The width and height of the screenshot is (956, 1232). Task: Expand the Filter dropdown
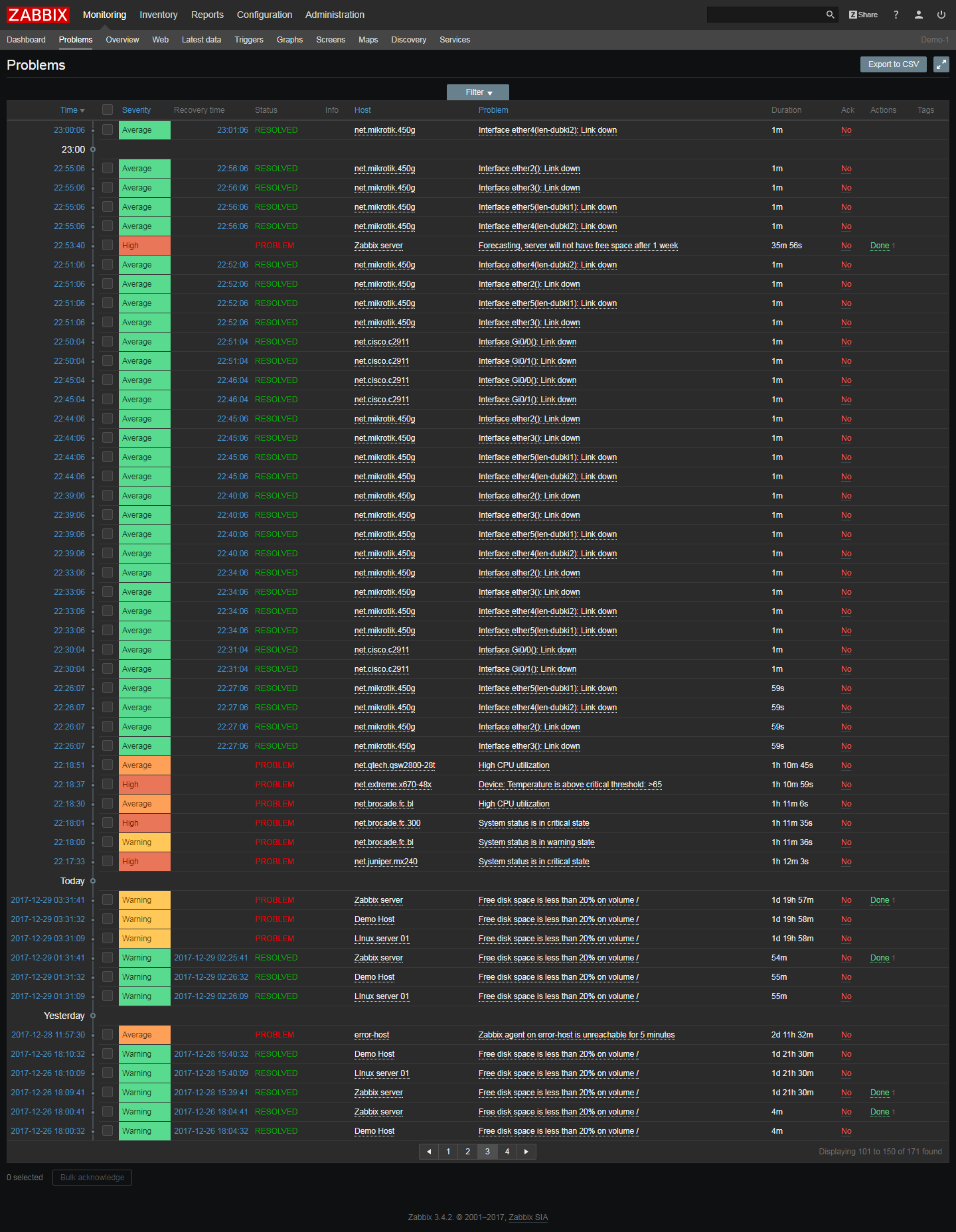point(478,92)
